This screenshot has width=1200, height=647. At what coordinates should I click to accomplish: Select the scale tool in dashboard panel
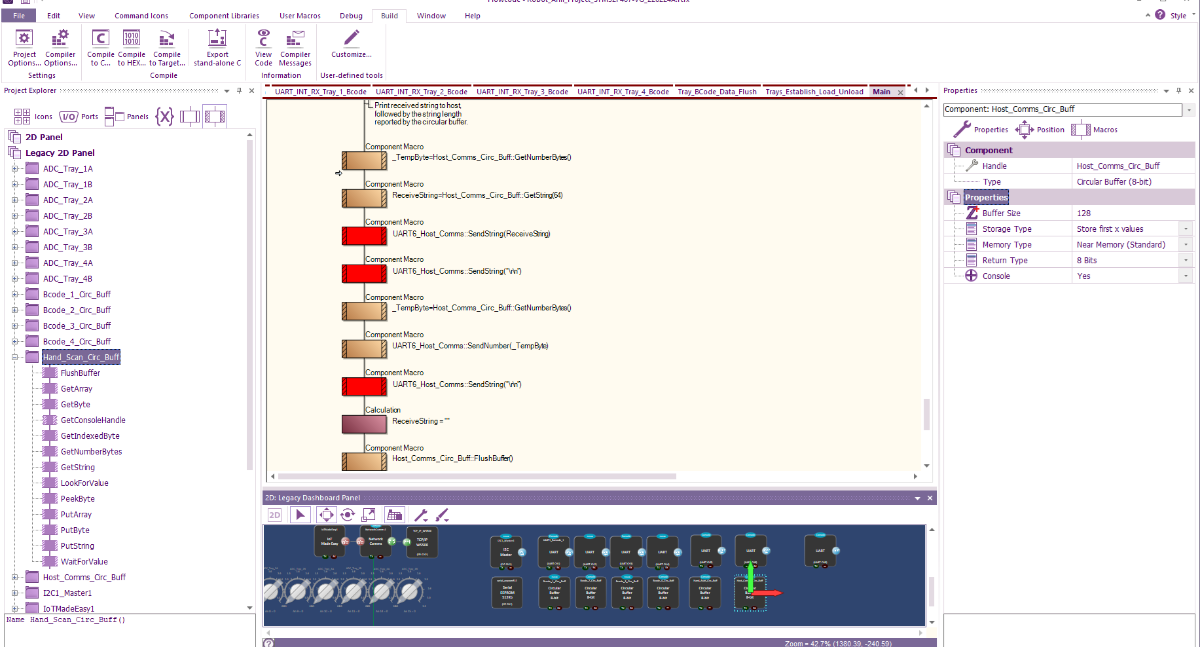pos(369,514)
